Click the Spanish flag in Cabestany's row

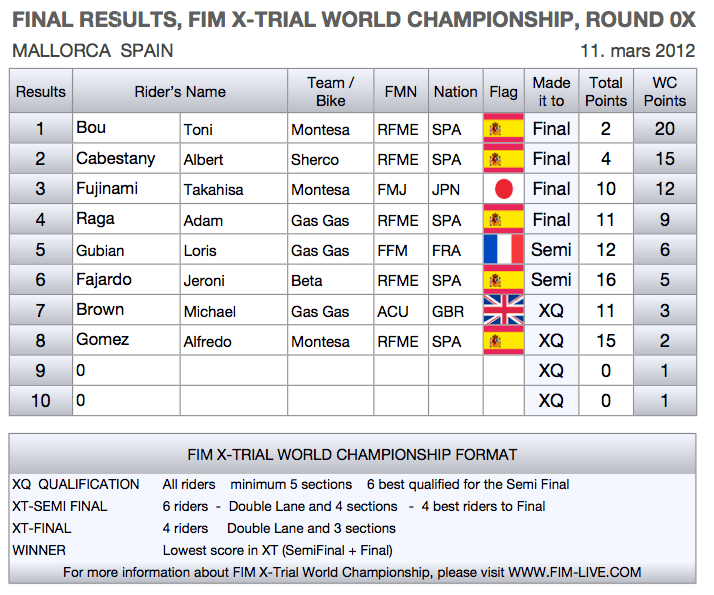tap(503, 158)
